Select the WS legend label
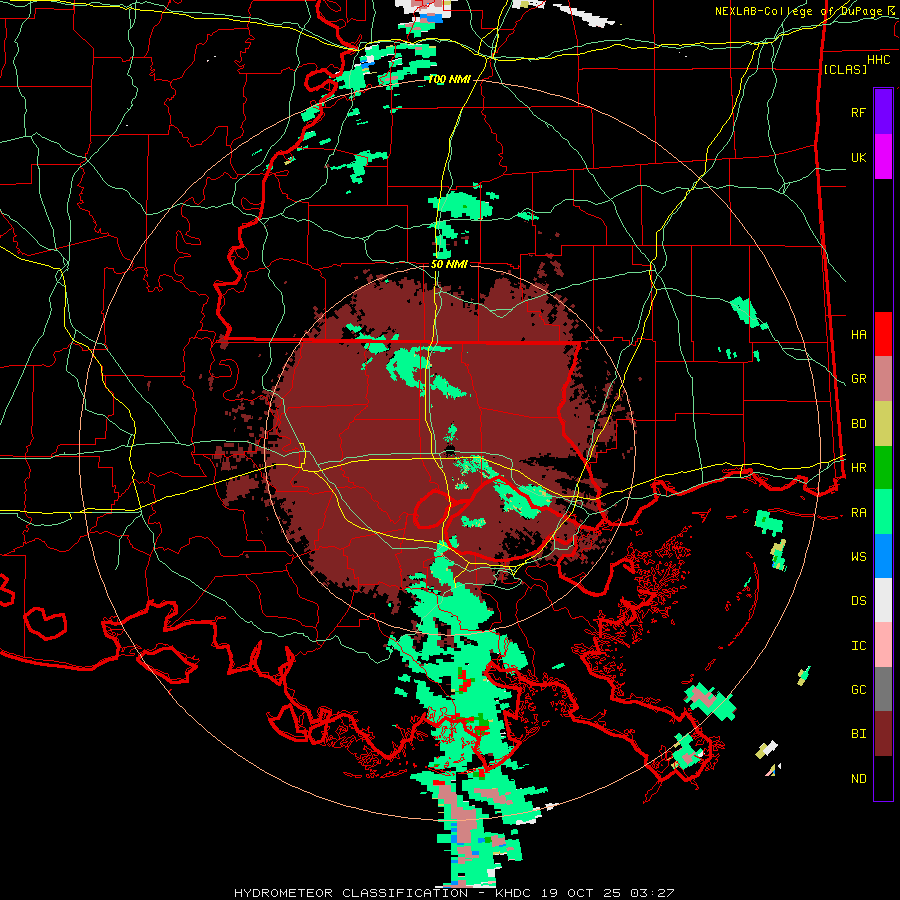The height and width of the screenshot is (900, 900). point(858,557)
